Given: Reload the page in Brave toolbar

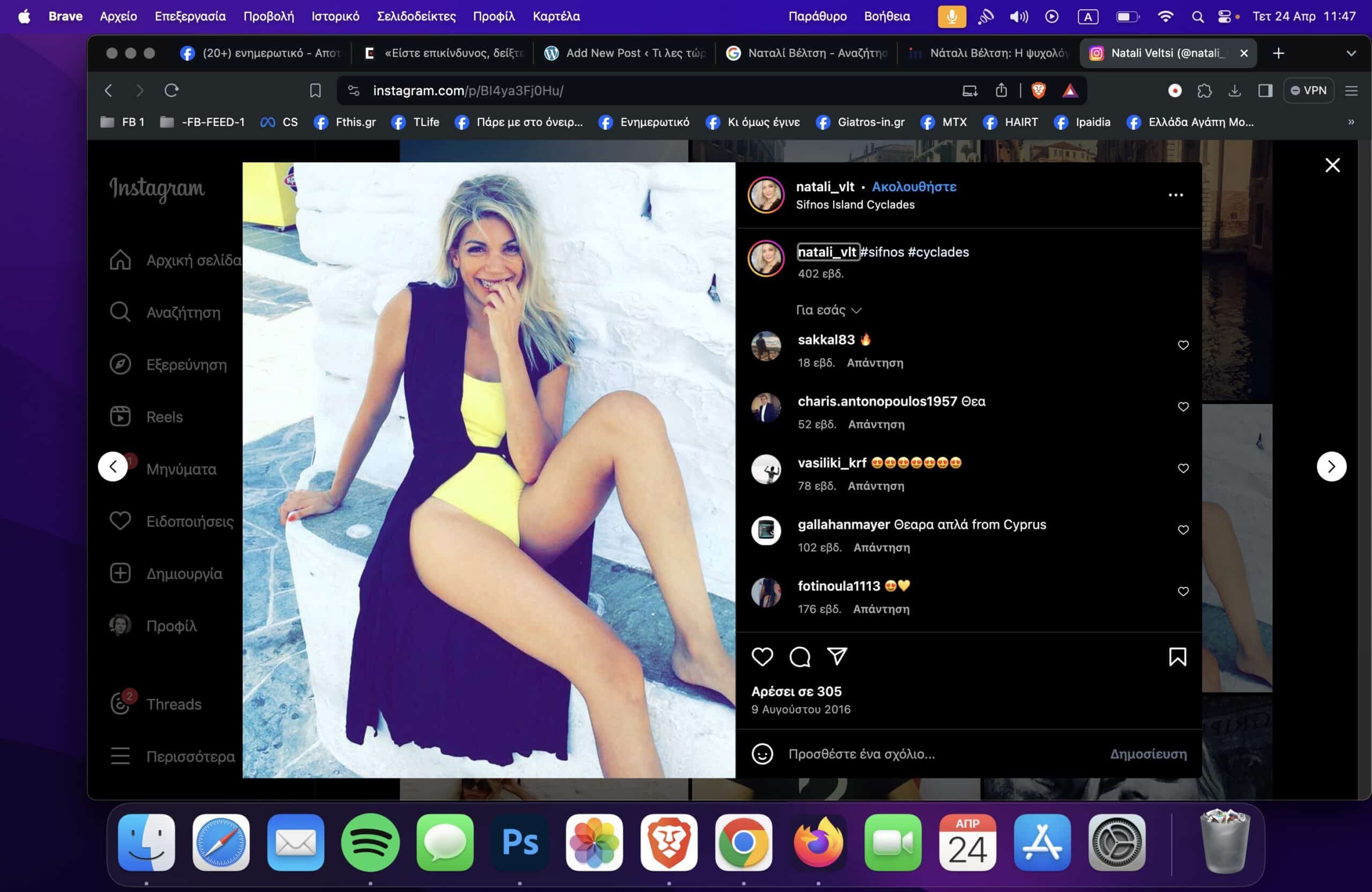Looking at the screenshot, I should (x=171, y=91).
